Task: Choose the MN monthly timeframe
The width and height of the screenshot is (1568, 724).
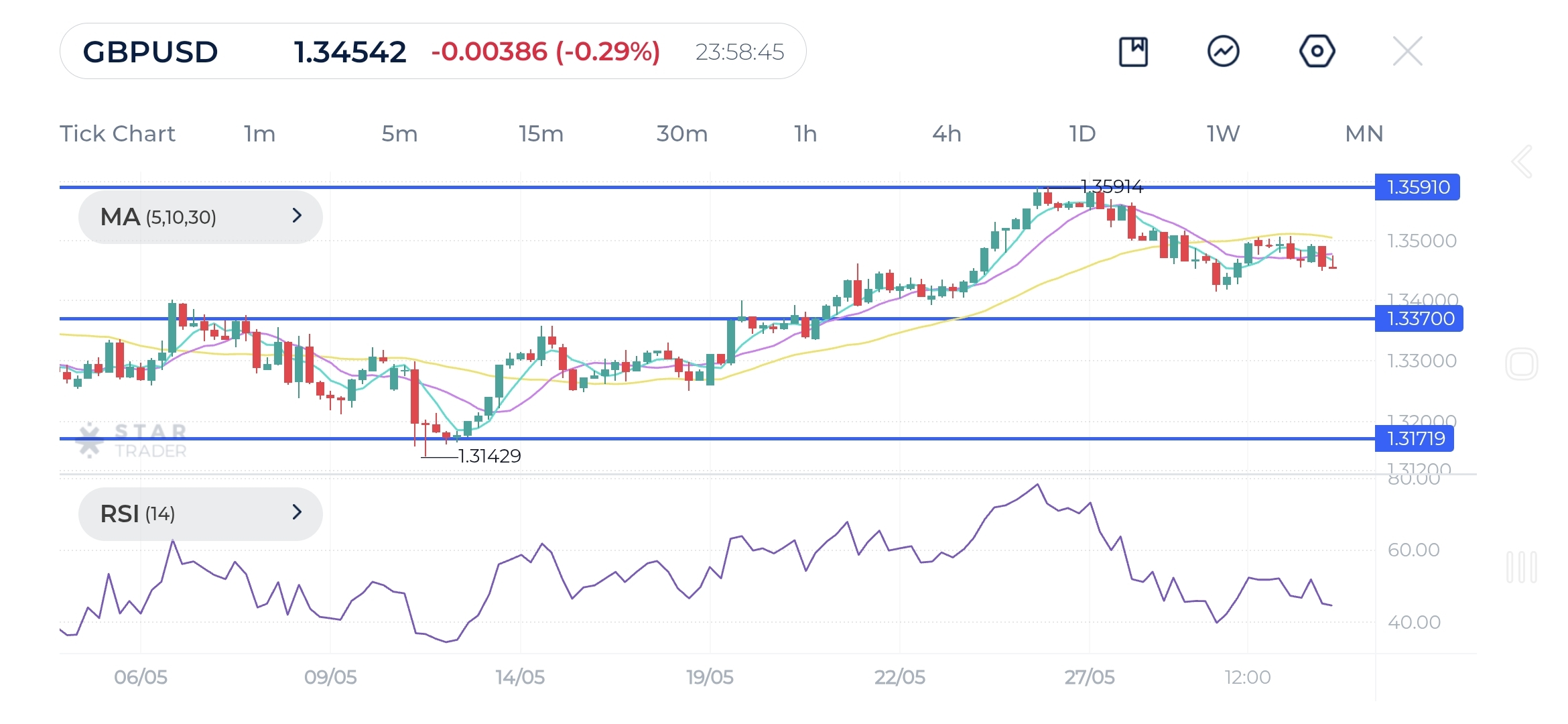Action: pos(1364,133)
